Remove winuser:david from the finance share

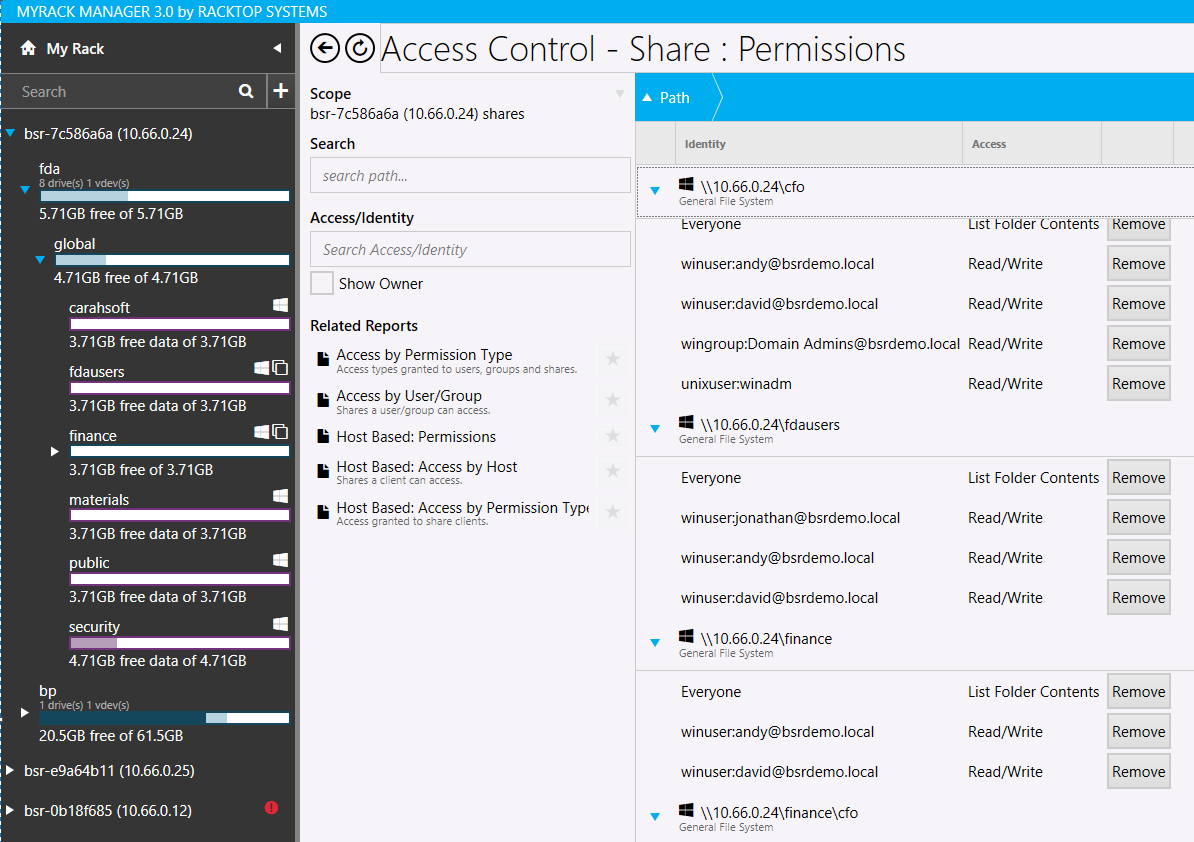click(1138, 772)
